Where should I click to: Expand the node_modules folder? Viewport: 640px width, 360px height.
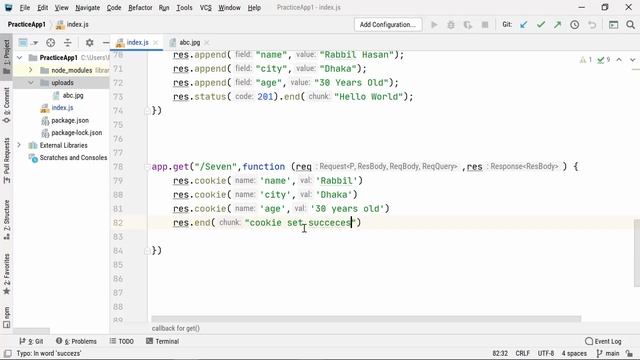(31, 70)
